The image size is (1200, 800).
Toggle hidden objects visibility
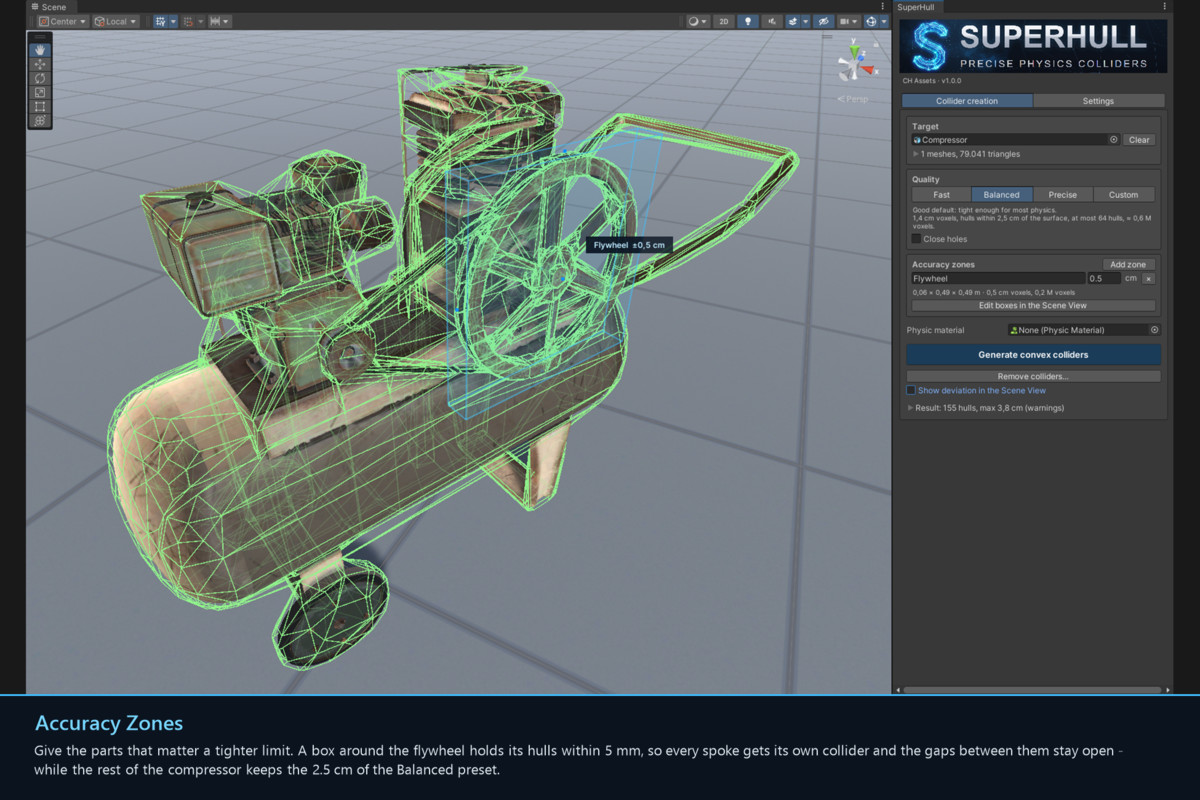pyautogui.click(x=824, y=21)
